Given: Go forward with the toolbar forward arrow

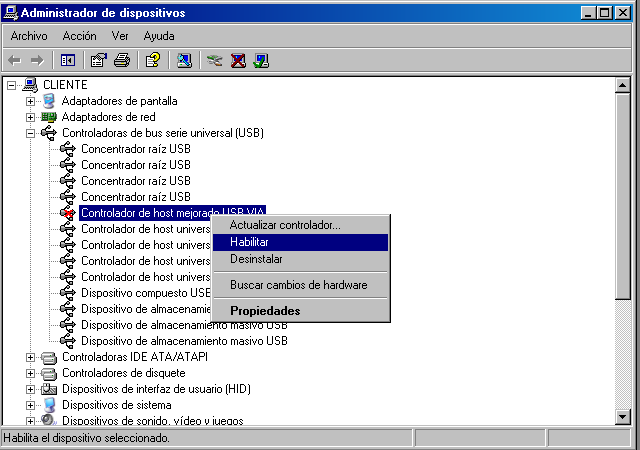Looking at the screenshot, I should pos(37,61).
